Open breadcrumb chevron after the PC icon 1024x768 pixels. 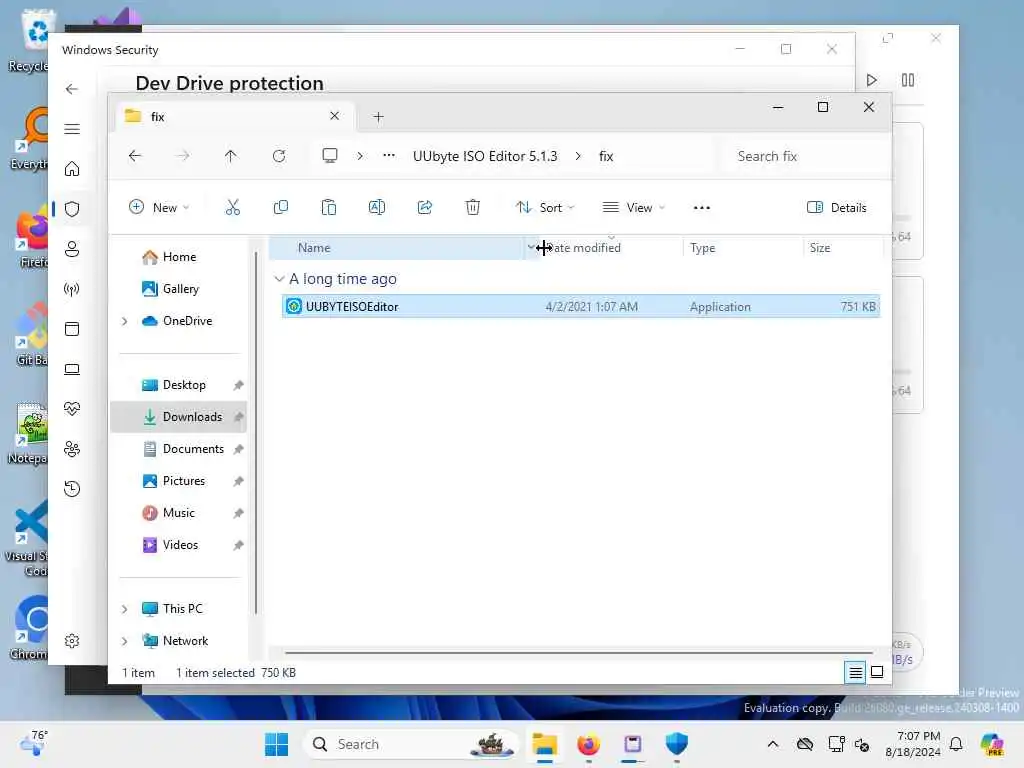(x=360, y=156)
